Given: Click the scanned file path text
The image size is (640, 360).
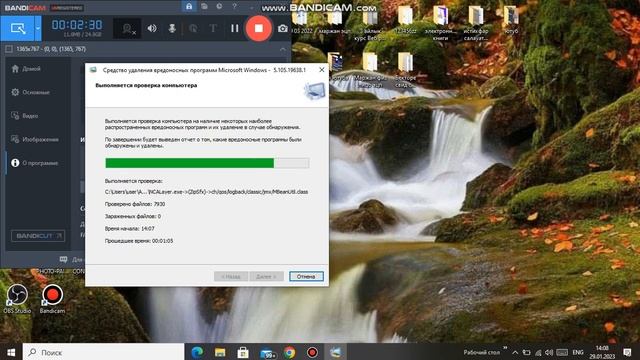Looking at the screenshot, I should pyautogui.click(x=206, y=192).
